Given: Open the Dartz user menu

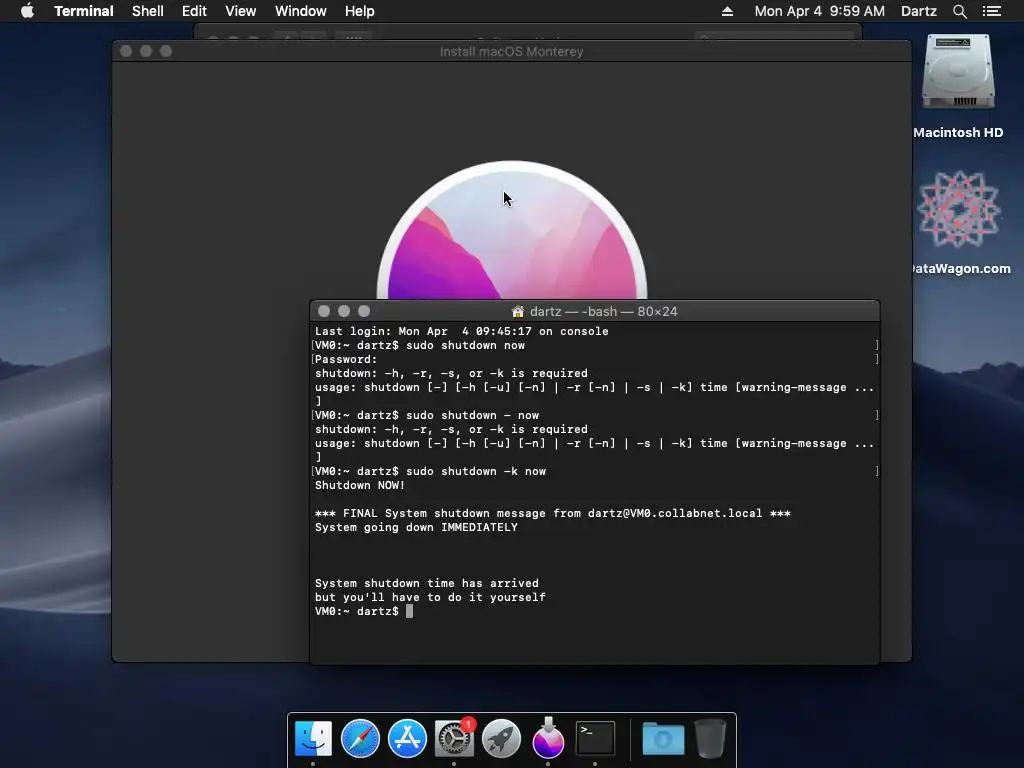Looking at the screenshot, I should pyautogui.click(x=918, y=11).
